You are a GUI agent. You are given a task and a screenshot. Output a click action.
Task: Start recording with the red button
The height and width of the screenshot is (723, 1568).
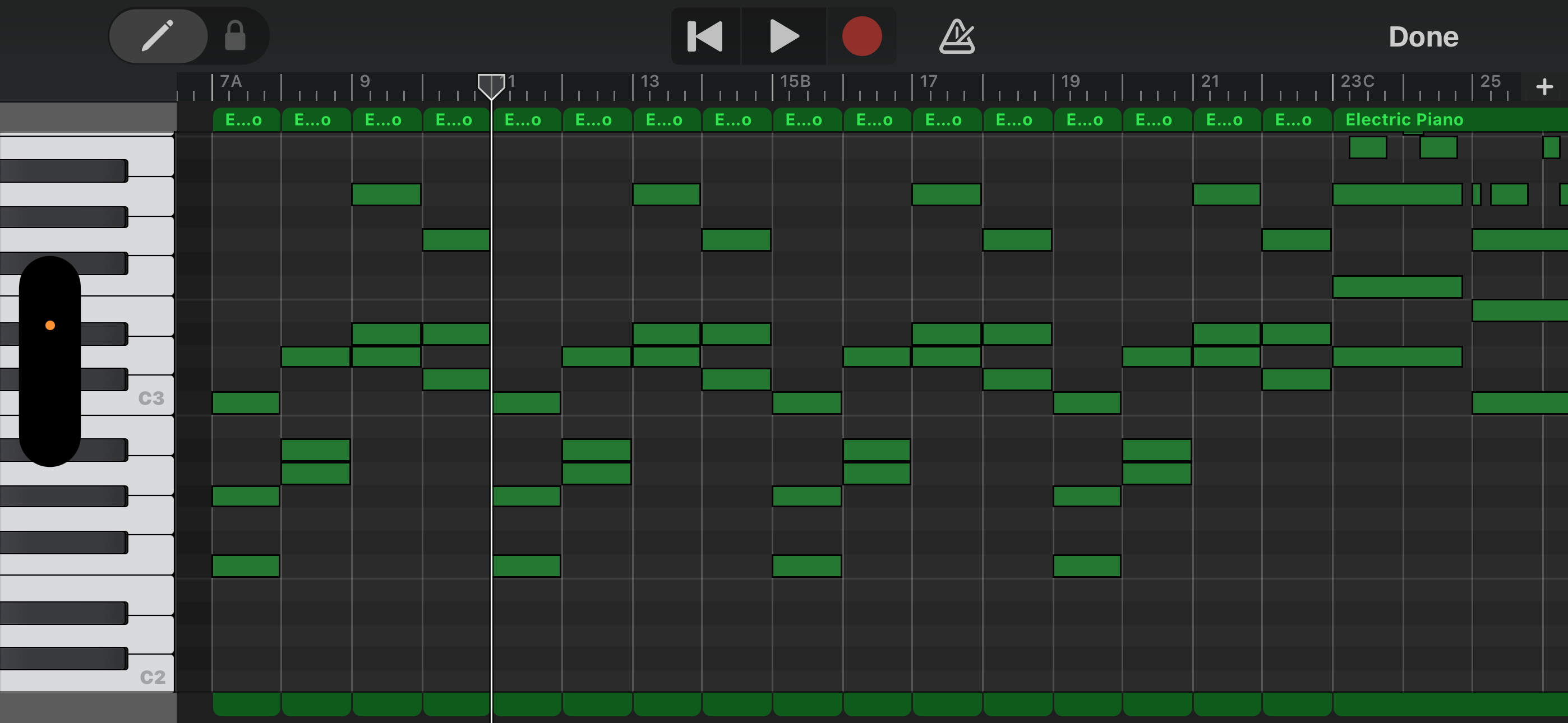861,36
